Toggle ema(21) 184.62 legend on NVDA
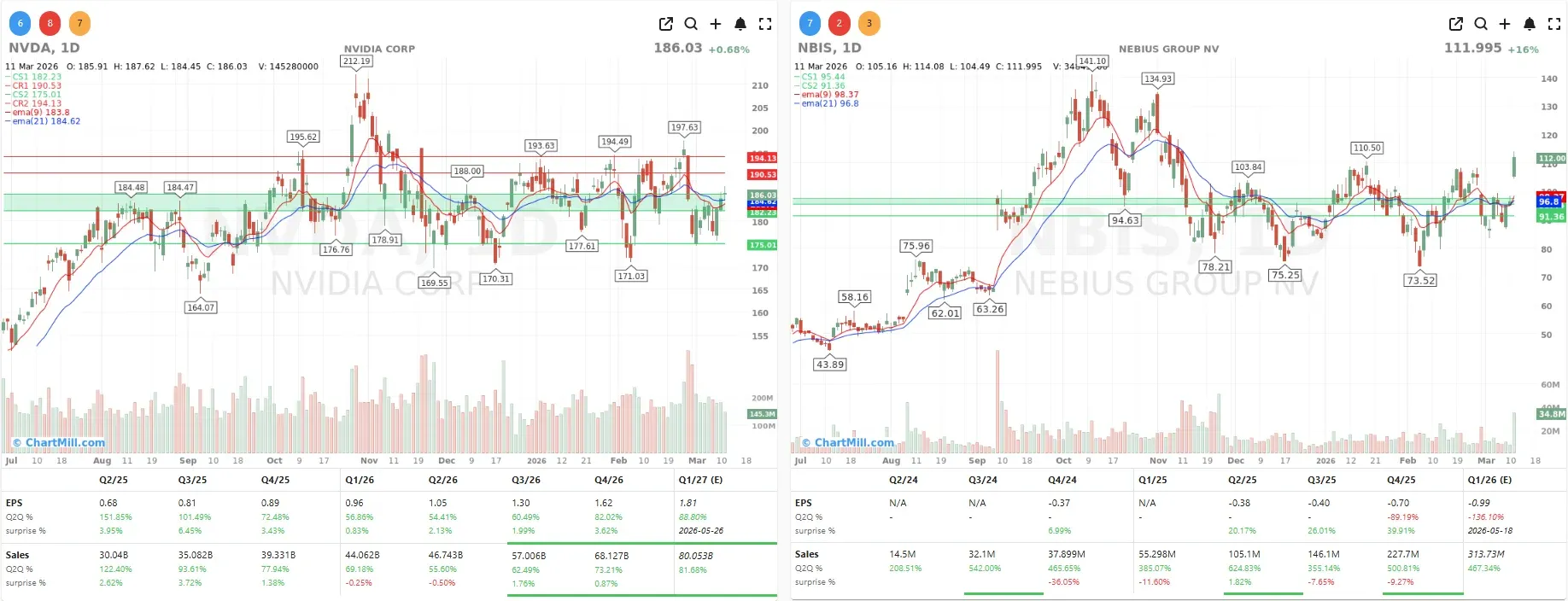 click(x=43, y=121)
